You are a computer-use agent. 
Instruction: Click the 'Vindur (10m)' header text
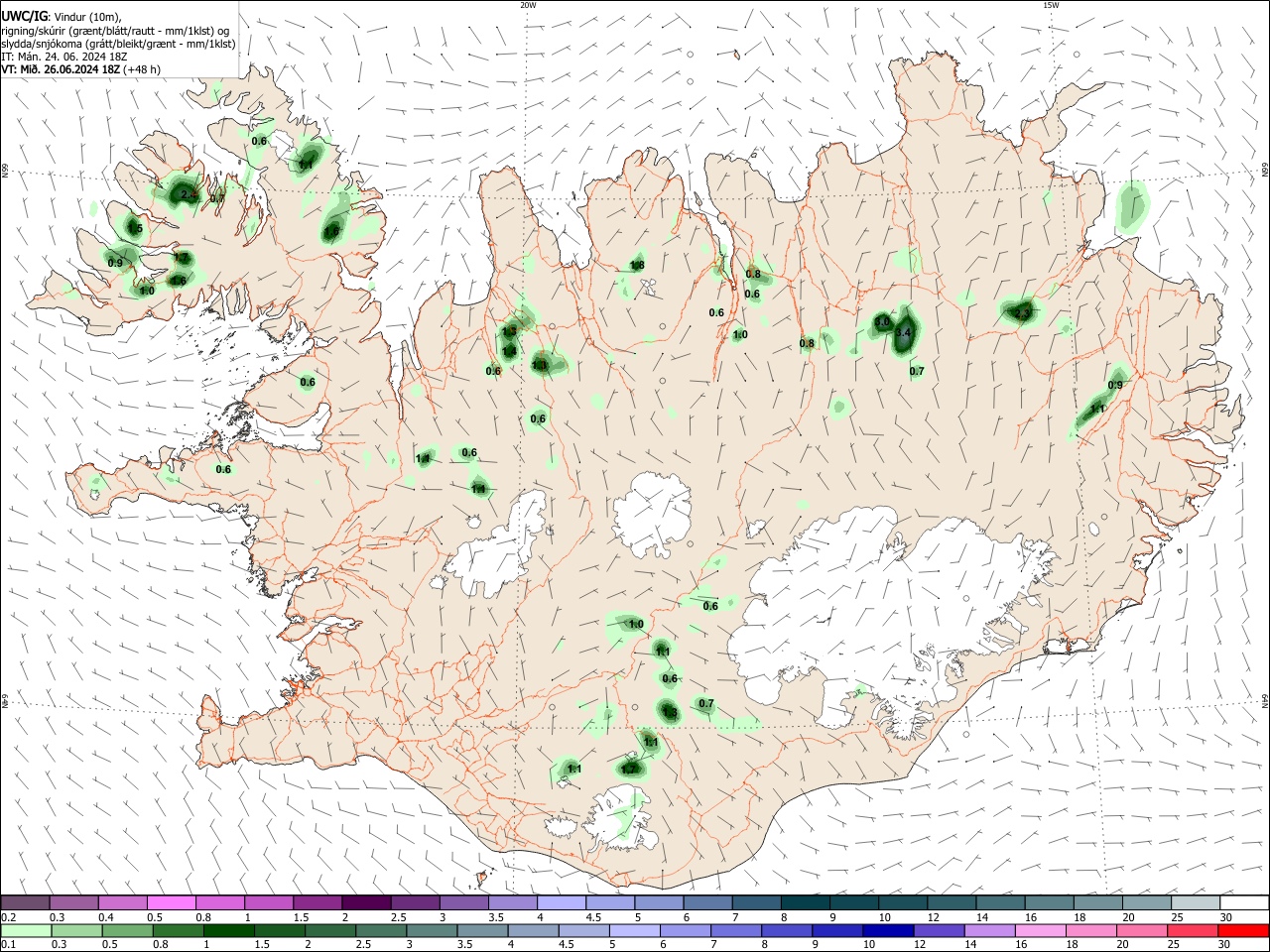pyautogui.click(x=85, y=16)
